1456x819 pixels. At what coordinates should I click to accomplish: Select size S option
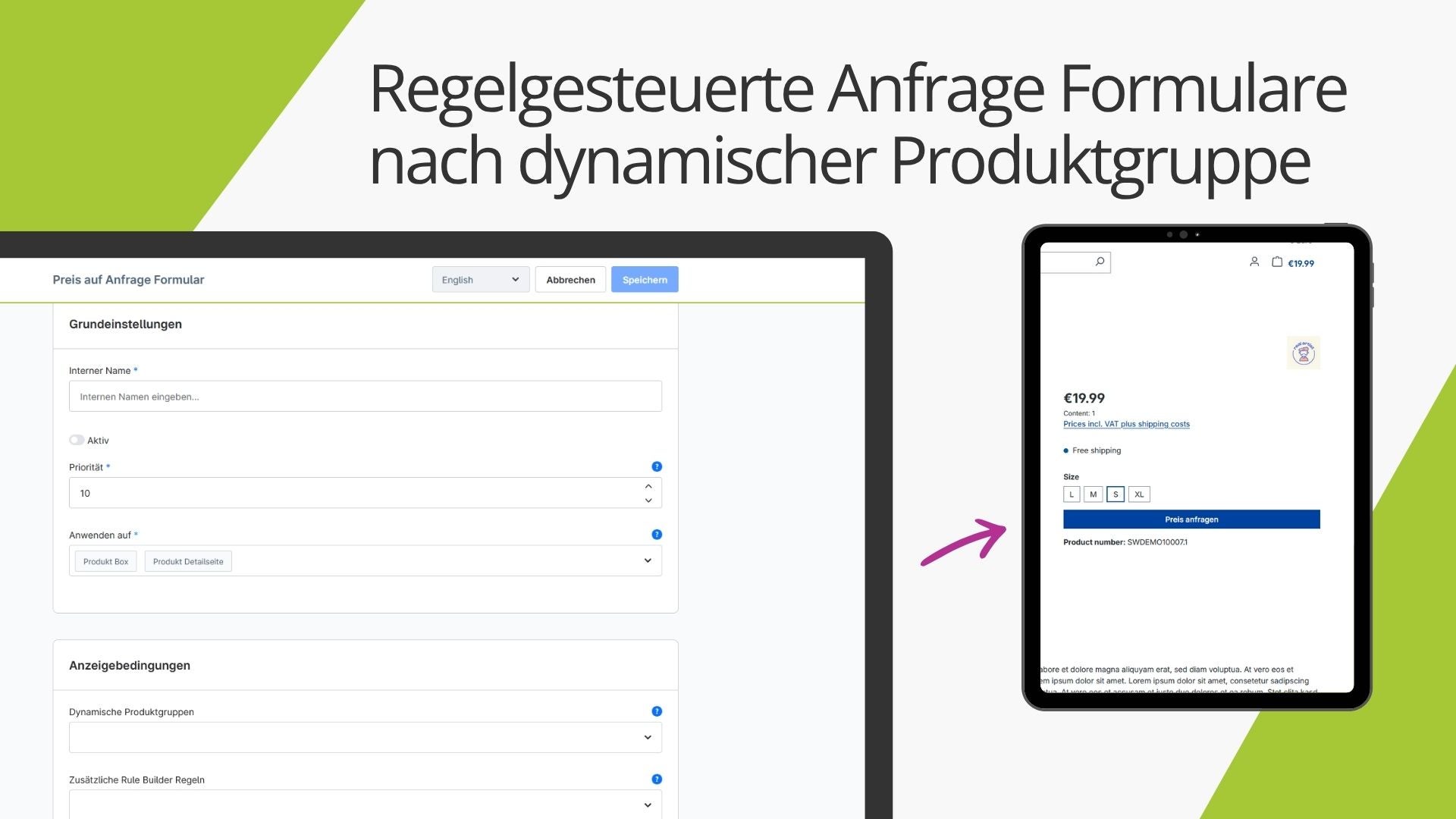click(1116, 494)
